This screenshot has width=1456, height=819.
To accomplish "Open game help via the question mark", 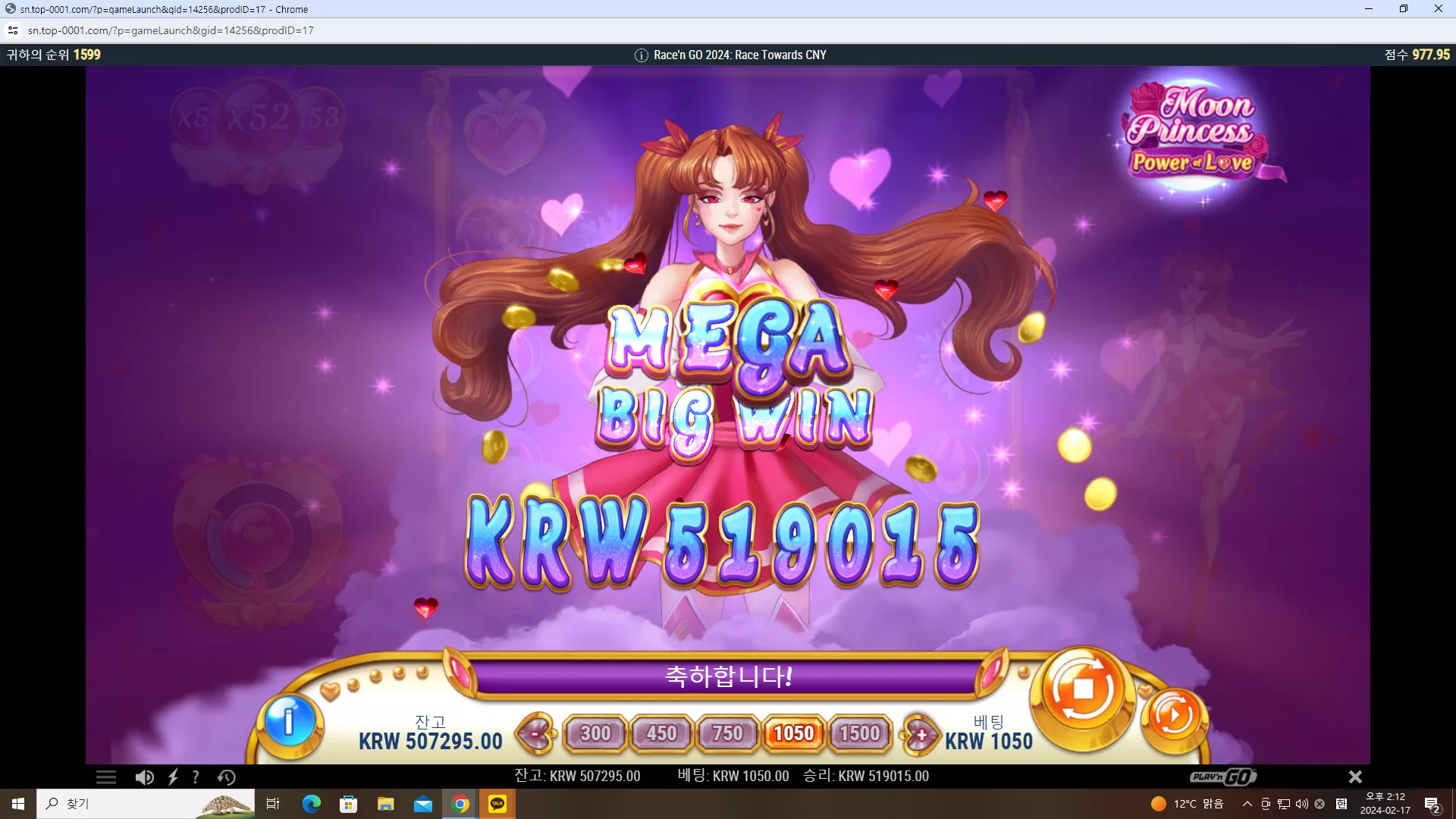I will [196, 777].
